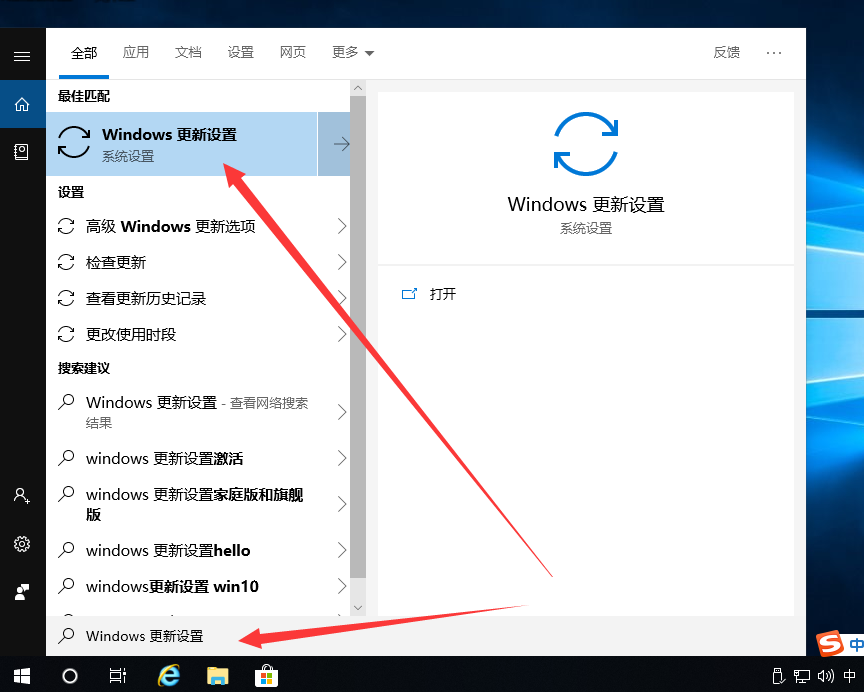Screen dimensions: 864x692
Task: Switch to the 全部 tab
Action: (x=84, y=53)
